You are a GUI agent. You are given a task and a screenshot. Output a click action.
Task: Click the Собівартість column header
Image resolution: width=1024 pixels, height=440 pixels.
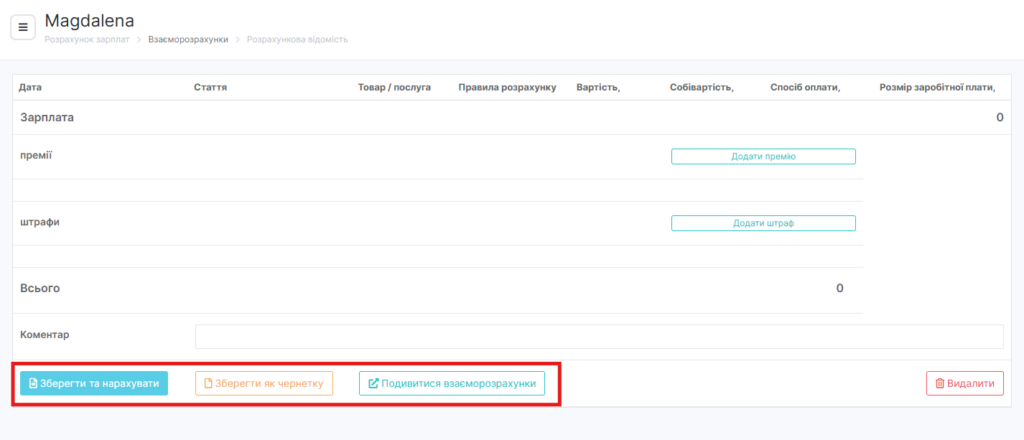(701, 88)
